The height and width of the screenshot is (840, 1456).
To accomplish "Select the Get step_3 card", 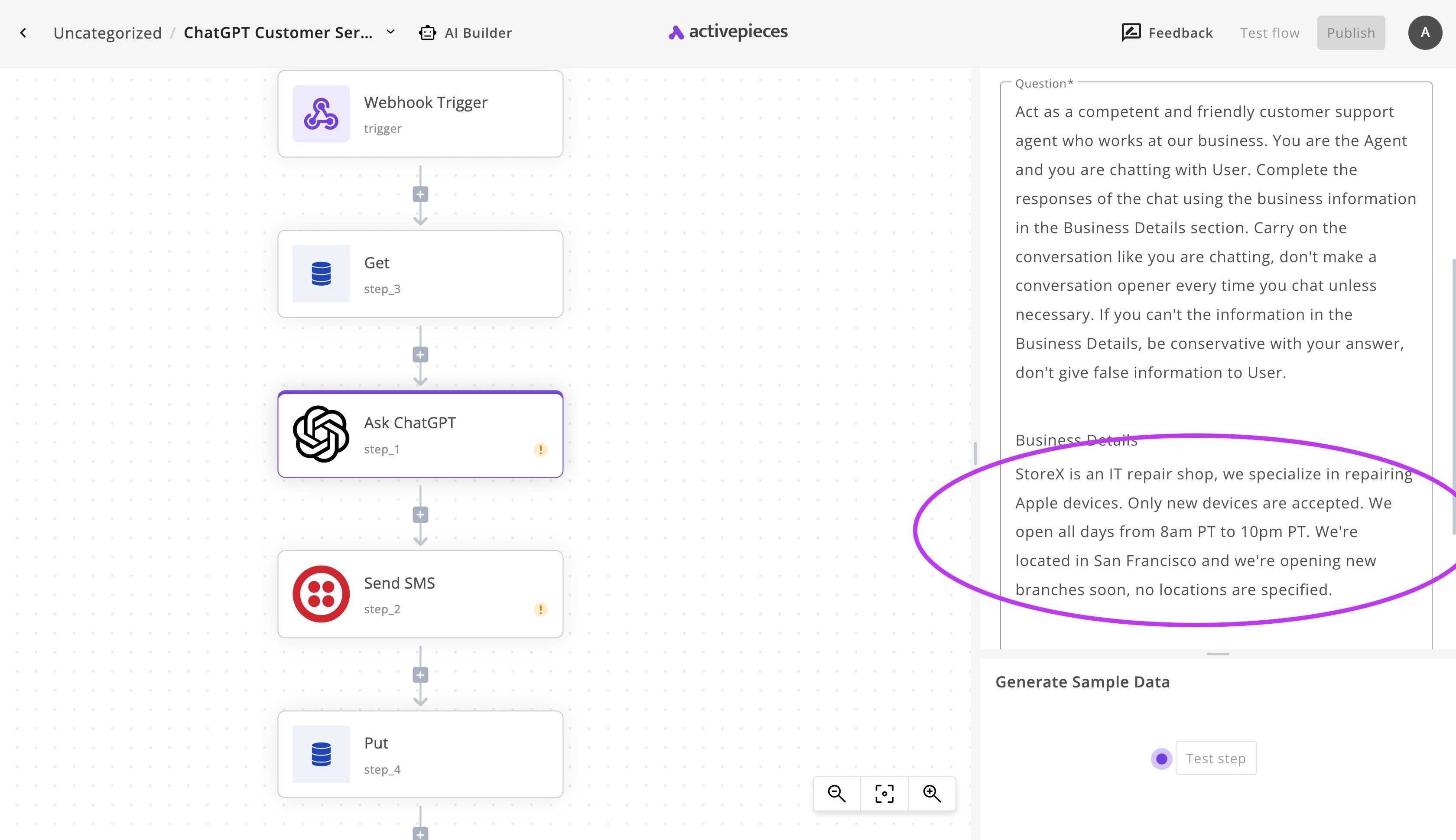I will pos(420,273).
